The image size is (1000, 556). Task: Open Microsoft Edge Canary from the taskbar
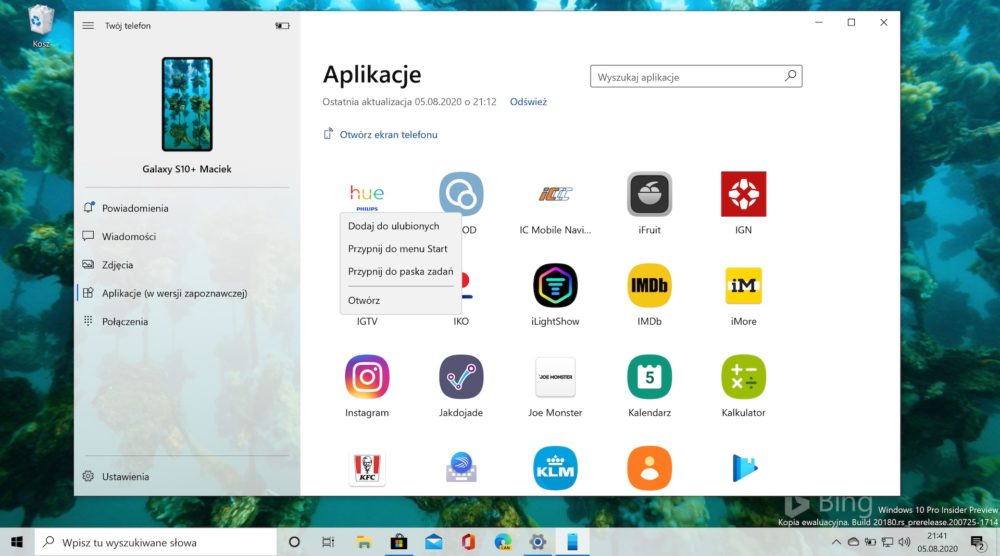pyautogui.click(x=503, y=542)
